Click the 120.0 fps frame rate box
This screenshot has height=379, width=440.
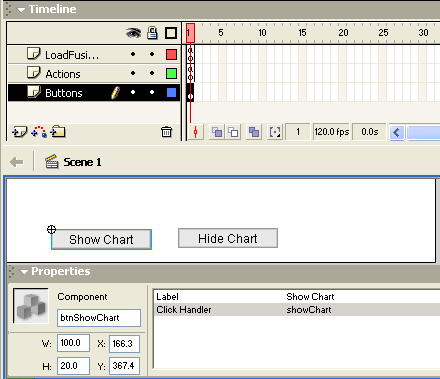pos(331,132)
